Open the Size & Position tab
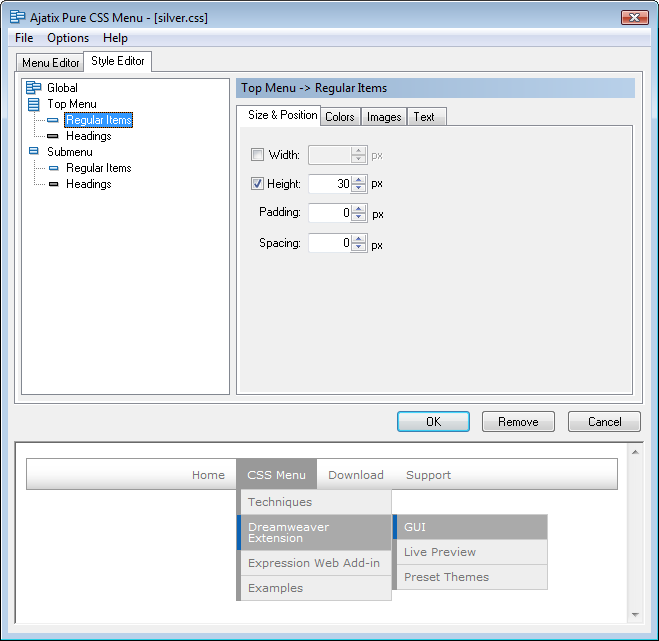The height and width of the screenshot is (641, 659). click(x=279, y=115)
